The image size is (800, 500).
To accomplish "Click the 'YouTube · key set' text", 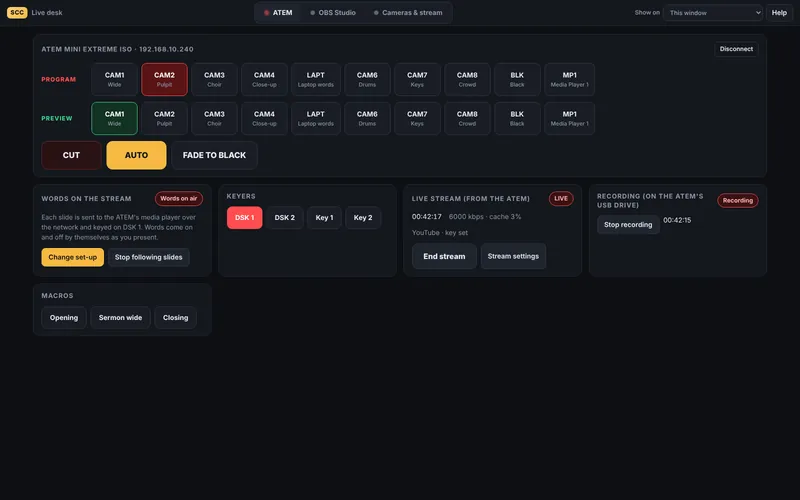I will (x=440, y=232).
